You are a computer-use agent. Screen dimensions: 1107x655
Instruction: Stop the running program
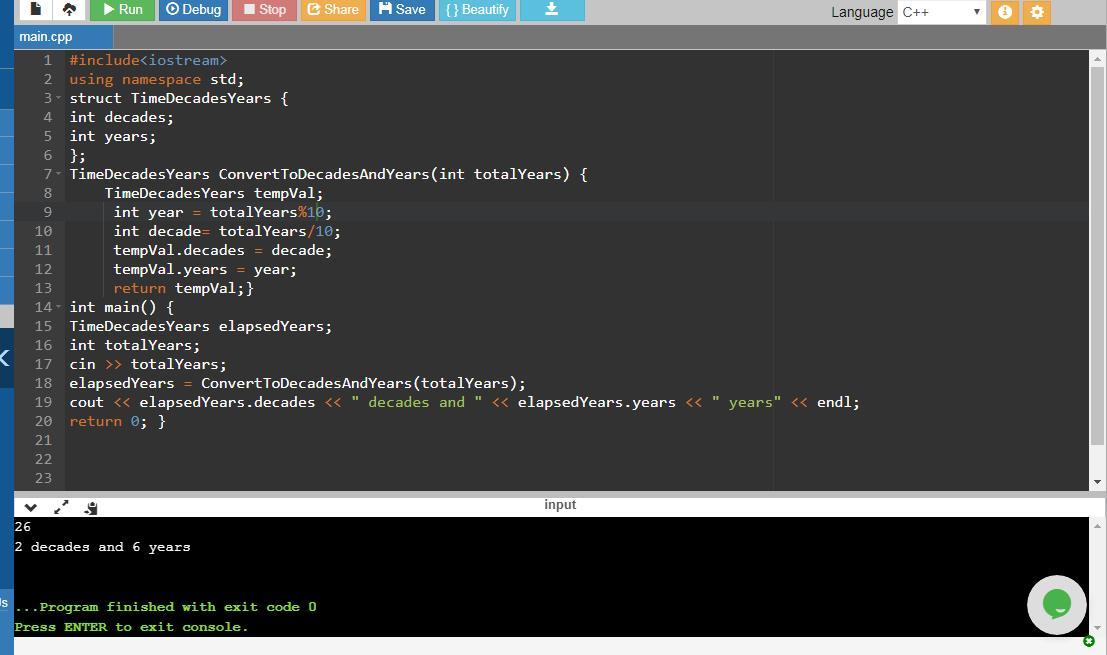(x=264, y=10)
